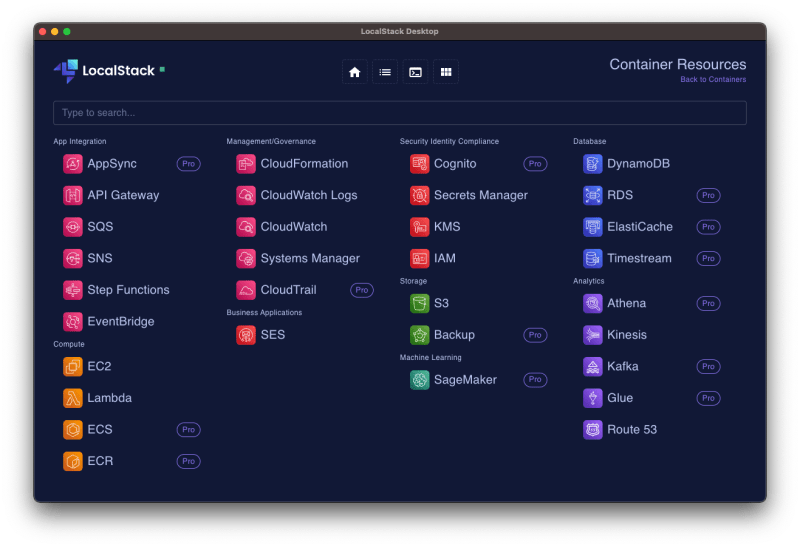This screenshot has height=547, width=800.
Task: Click the Pro badge beside ECS
Action: pyautogui.click(x=188, y=430)
